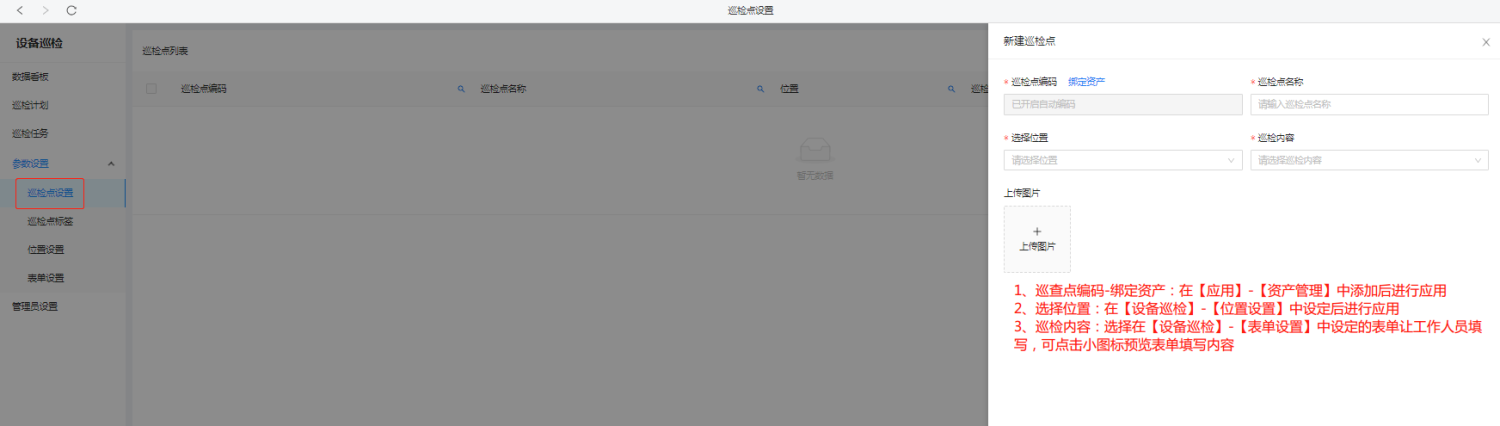1500x426 pixels.
Task: Click the plus 上传图片 upload box
Action: point(1037,239)
